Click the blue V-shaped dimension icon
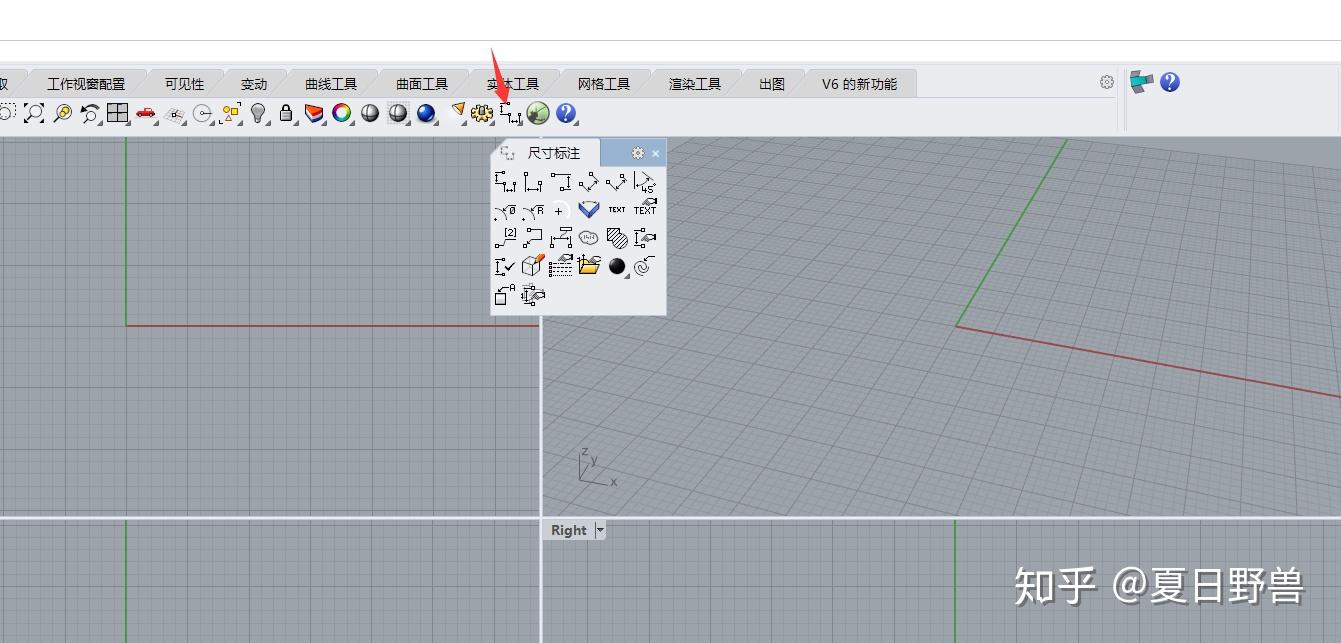 coord(589,210)
